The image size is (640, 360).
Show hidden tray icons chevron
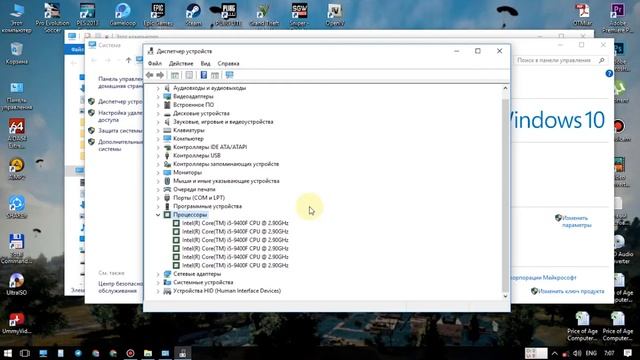[554, 353]
